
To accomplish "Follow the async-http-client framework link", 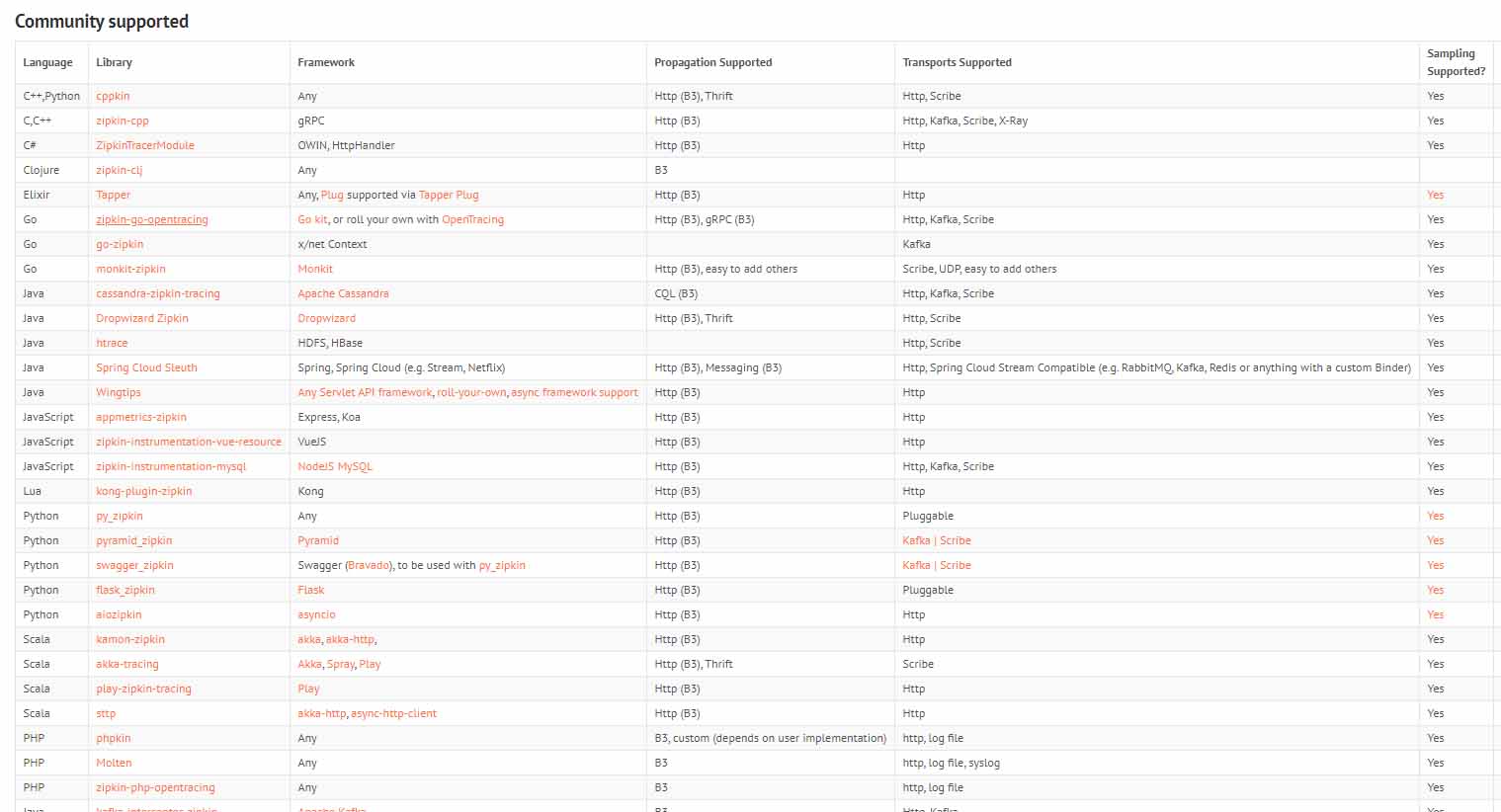I will (393, 713).
